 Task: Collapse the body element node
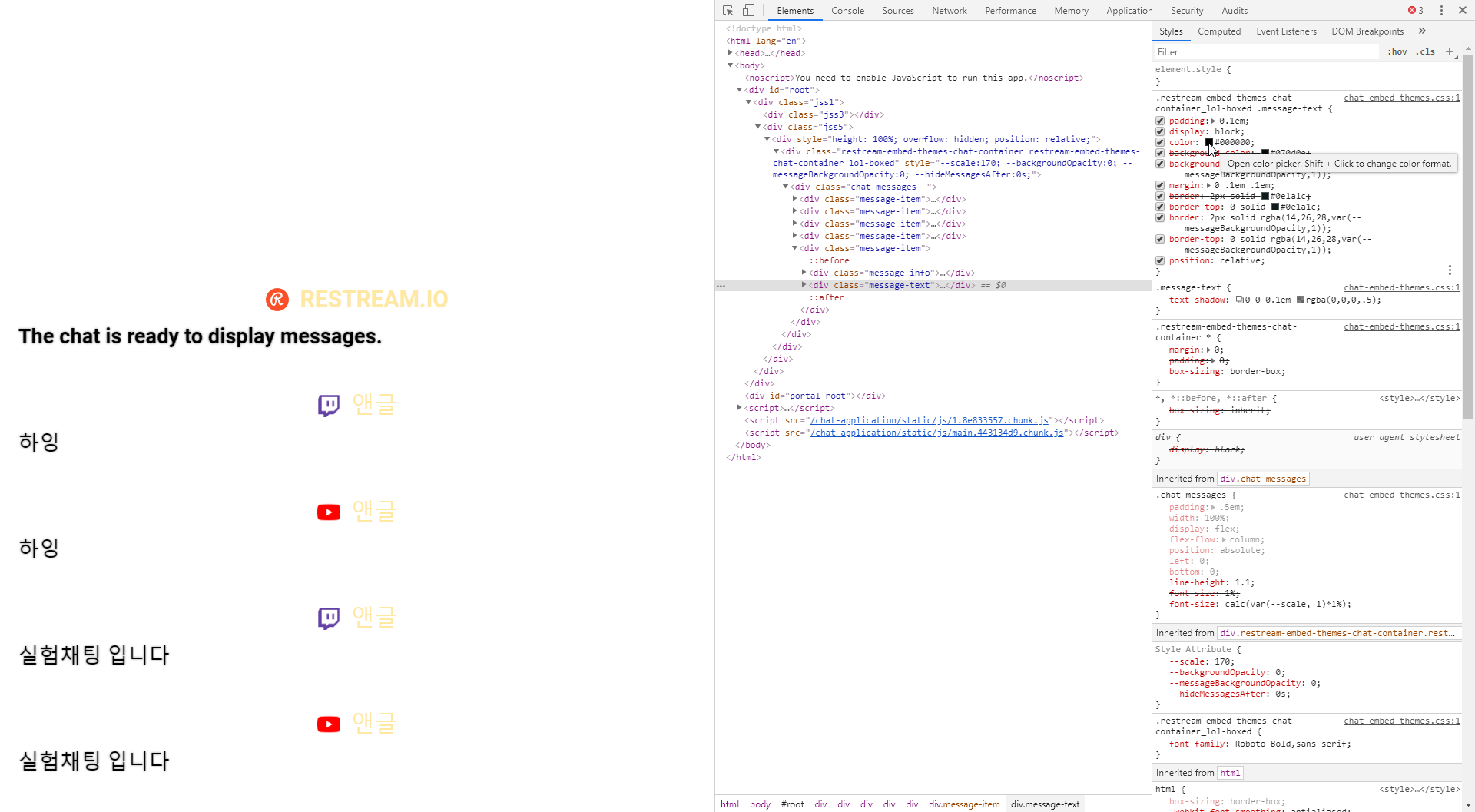(x=730, y=65)
